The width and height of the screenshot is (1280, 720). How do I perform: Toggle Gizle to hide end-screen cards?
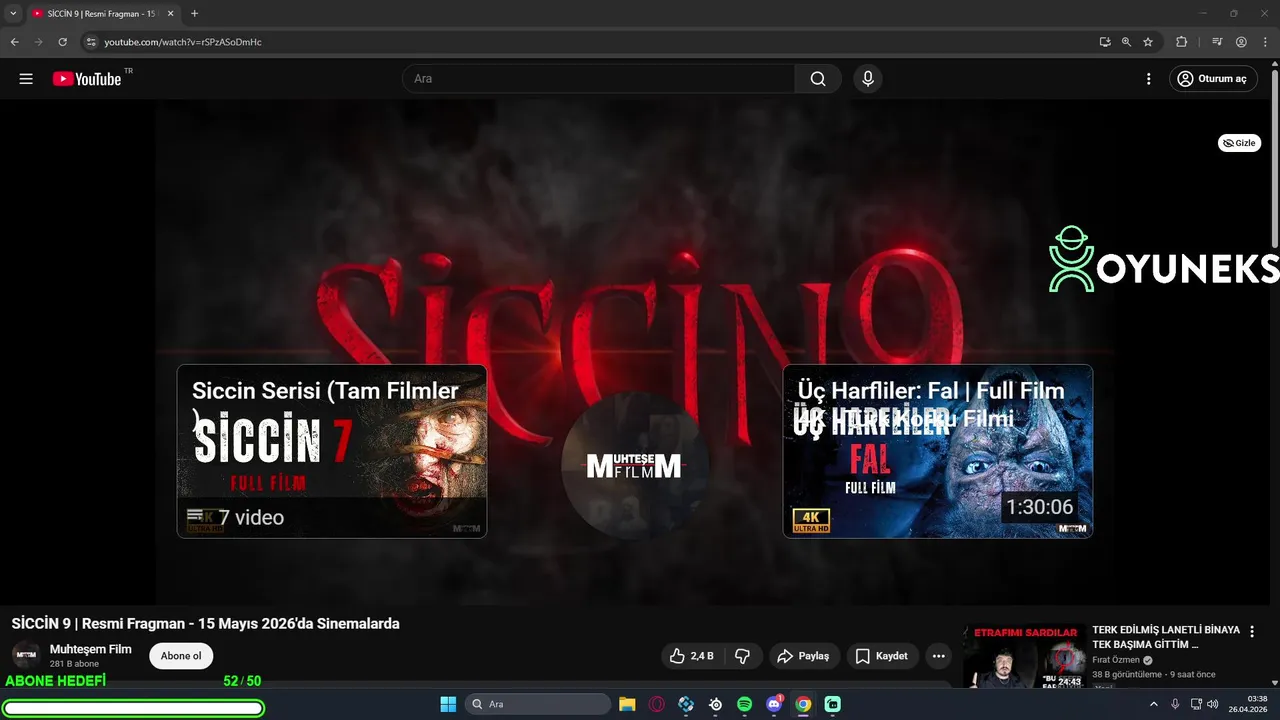[1239, 143]
